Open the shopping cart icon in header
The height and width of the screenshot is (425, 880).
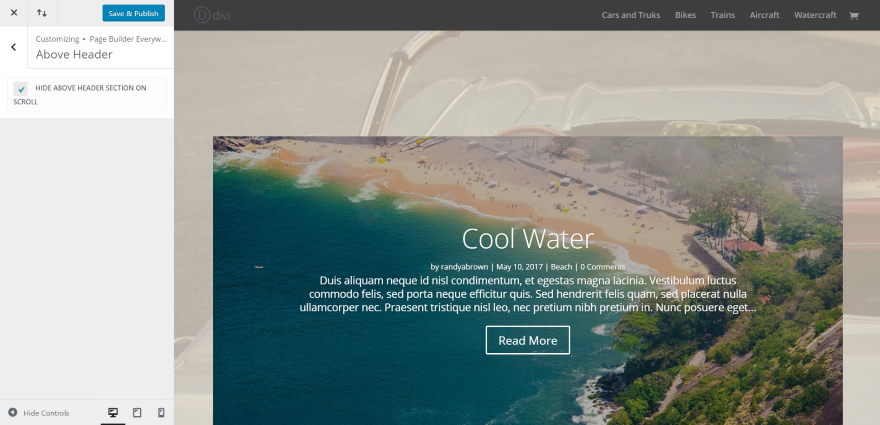[854, 15]
